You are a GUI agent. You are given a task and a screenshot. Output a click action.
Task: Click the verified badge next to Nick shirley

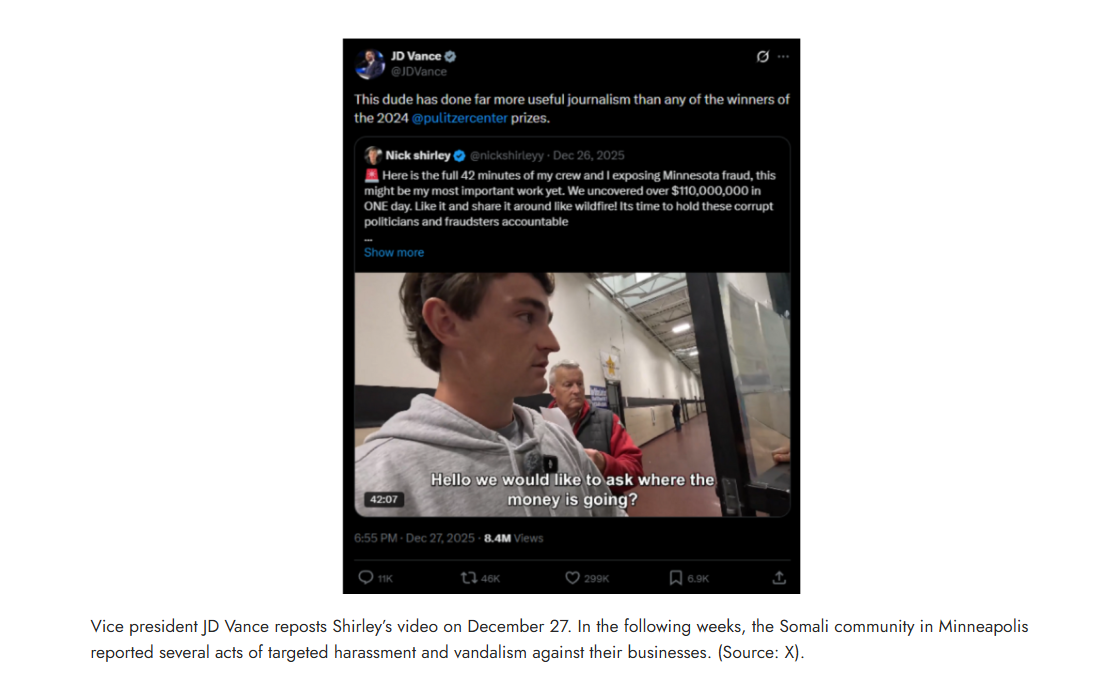tap(460, 156)
